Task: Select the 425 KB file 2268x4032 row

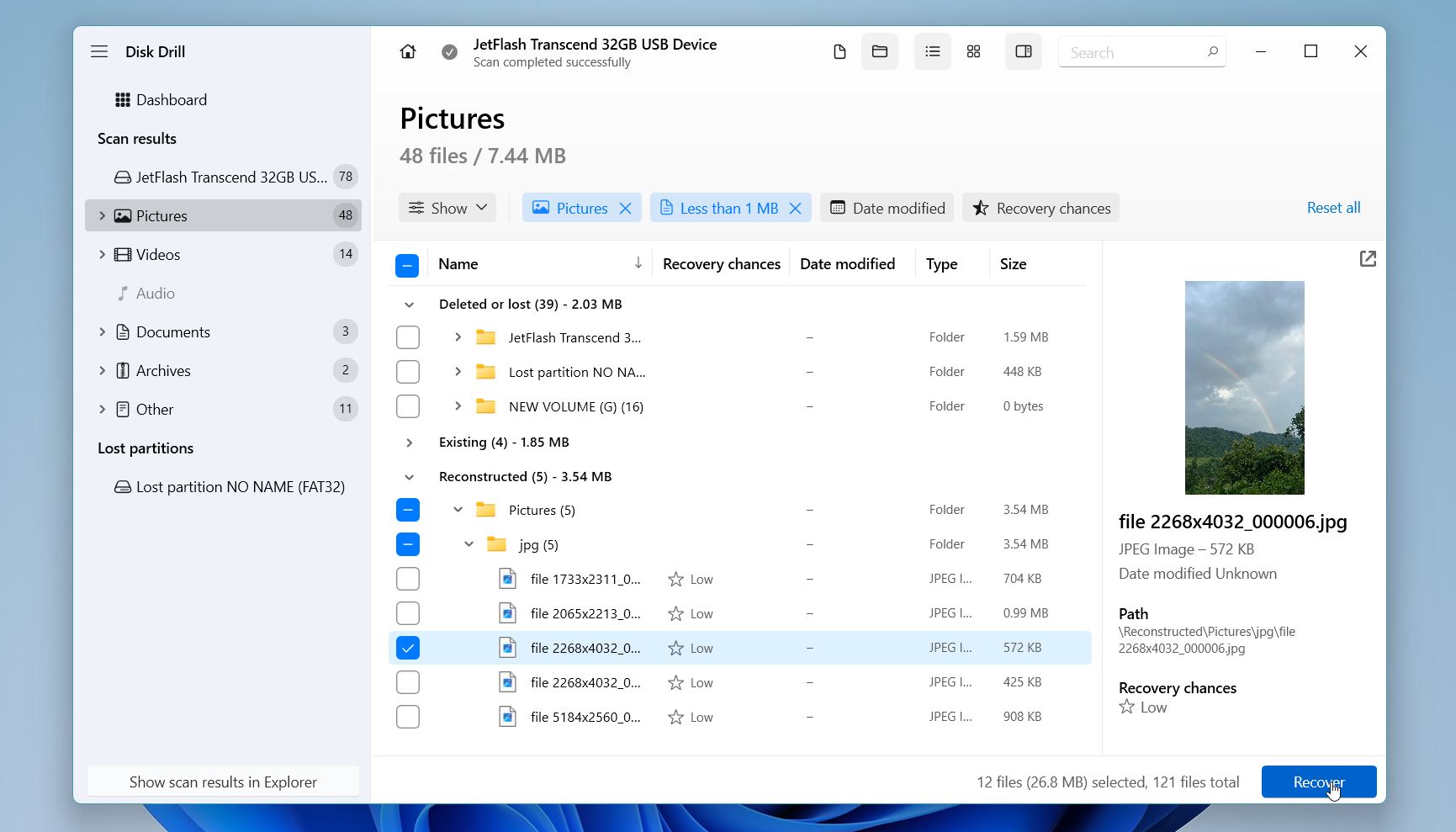Action: [740, 682]
